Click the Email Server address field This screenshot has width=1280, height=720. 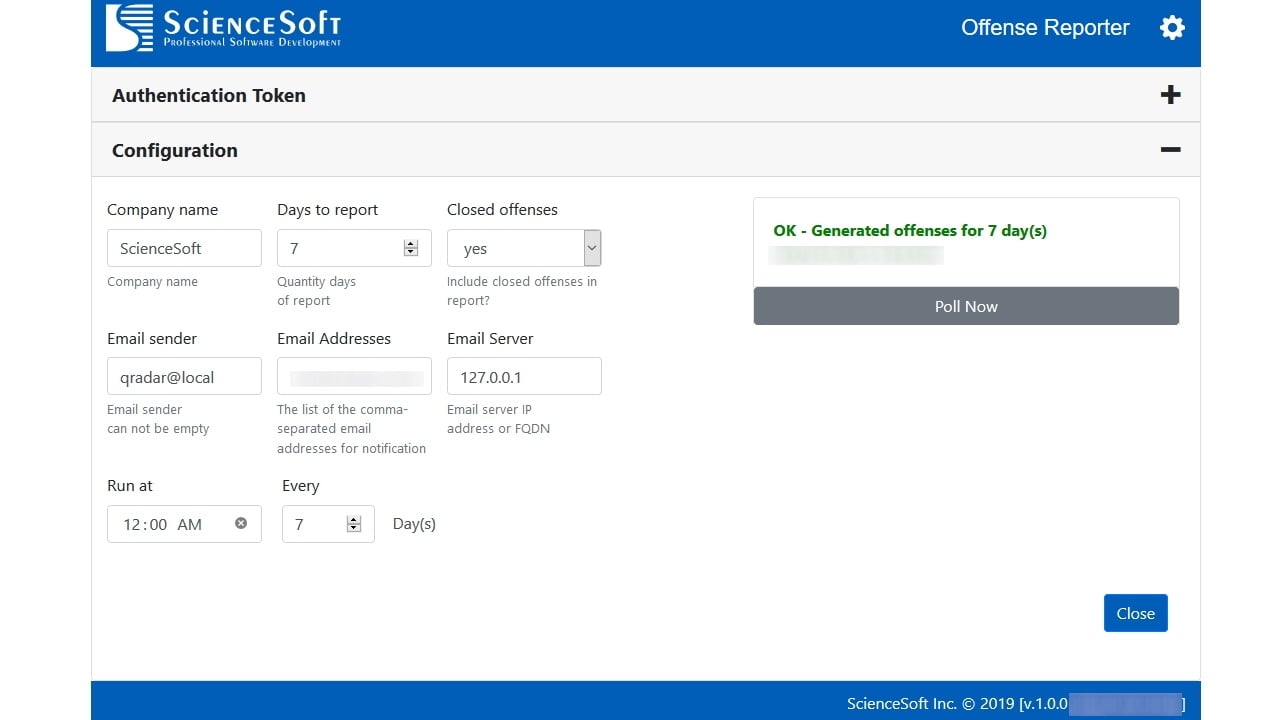[x=524, y=377]
